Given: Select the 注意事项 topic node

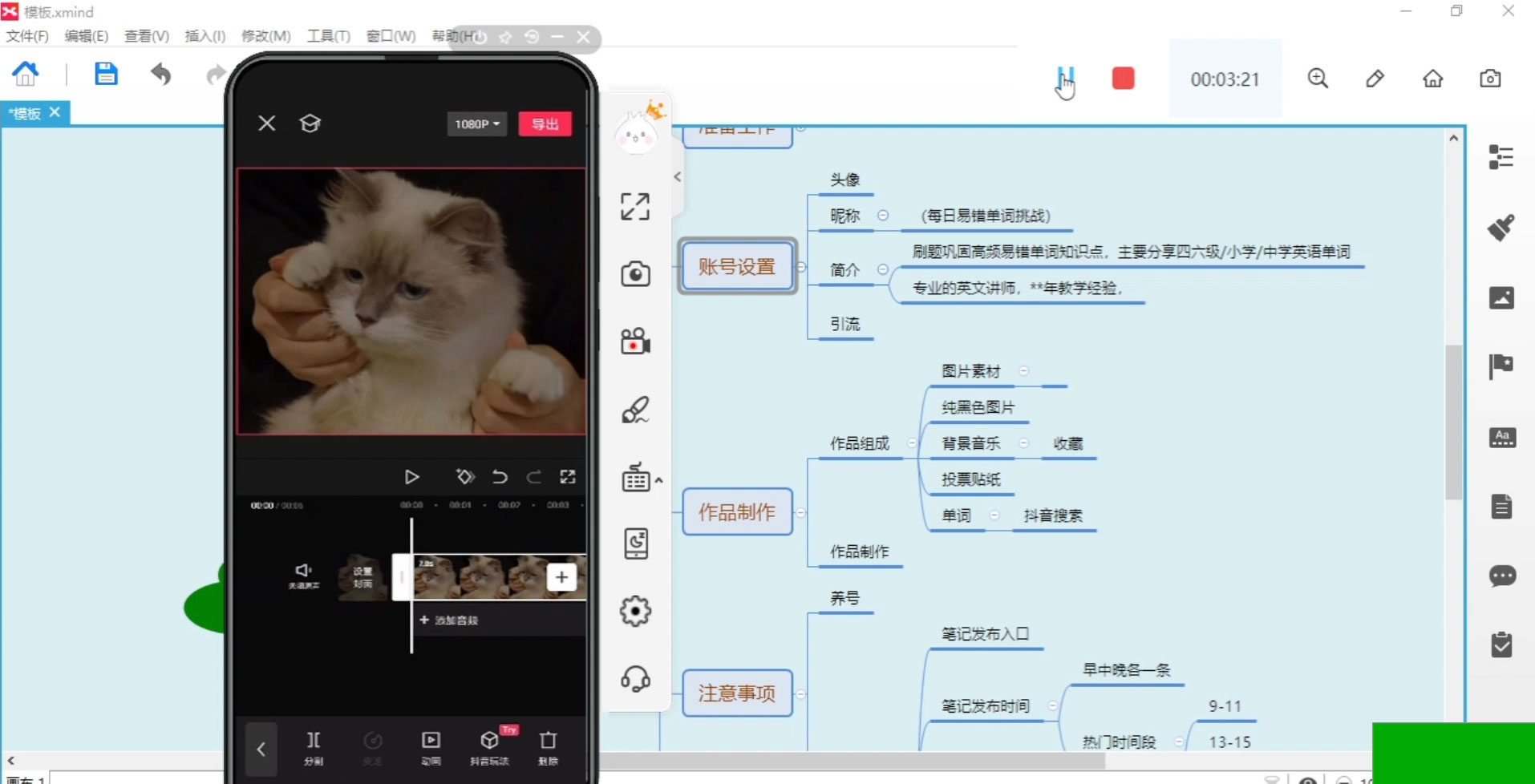Looking at the screenshot, I should 737,693.
